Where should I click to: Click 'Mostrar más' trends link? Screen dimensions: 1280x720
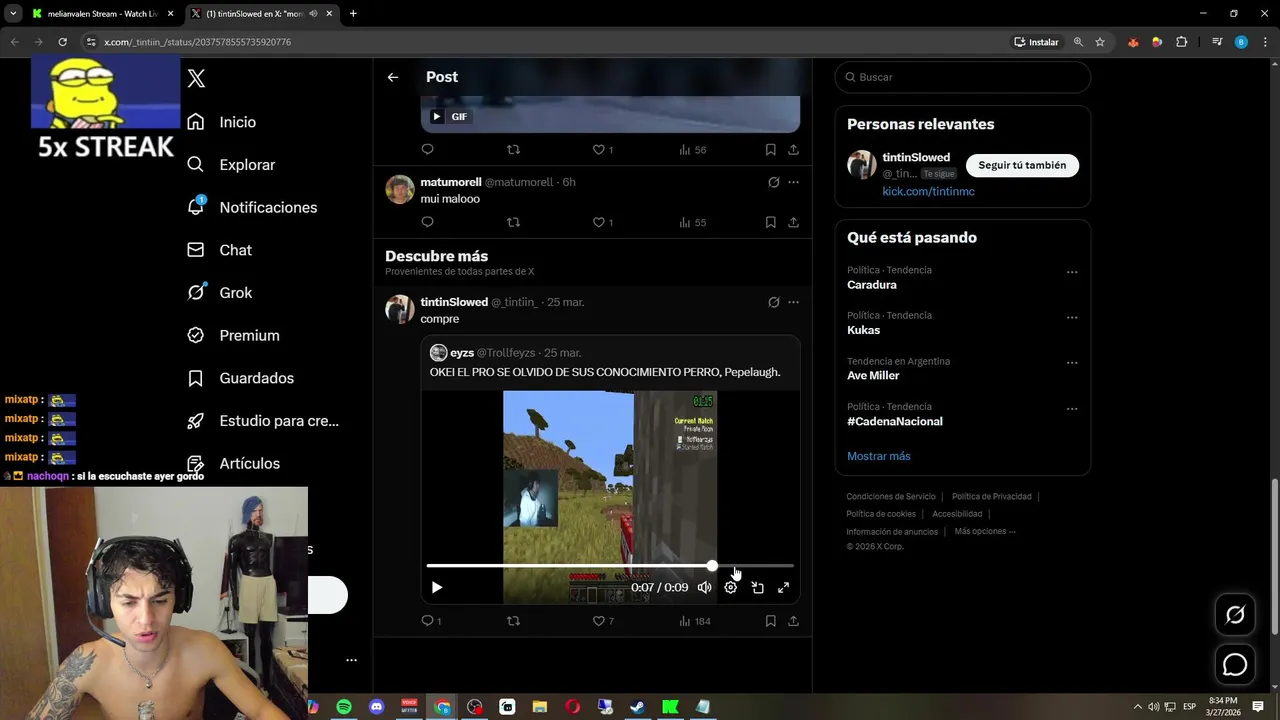click(879, 456)
